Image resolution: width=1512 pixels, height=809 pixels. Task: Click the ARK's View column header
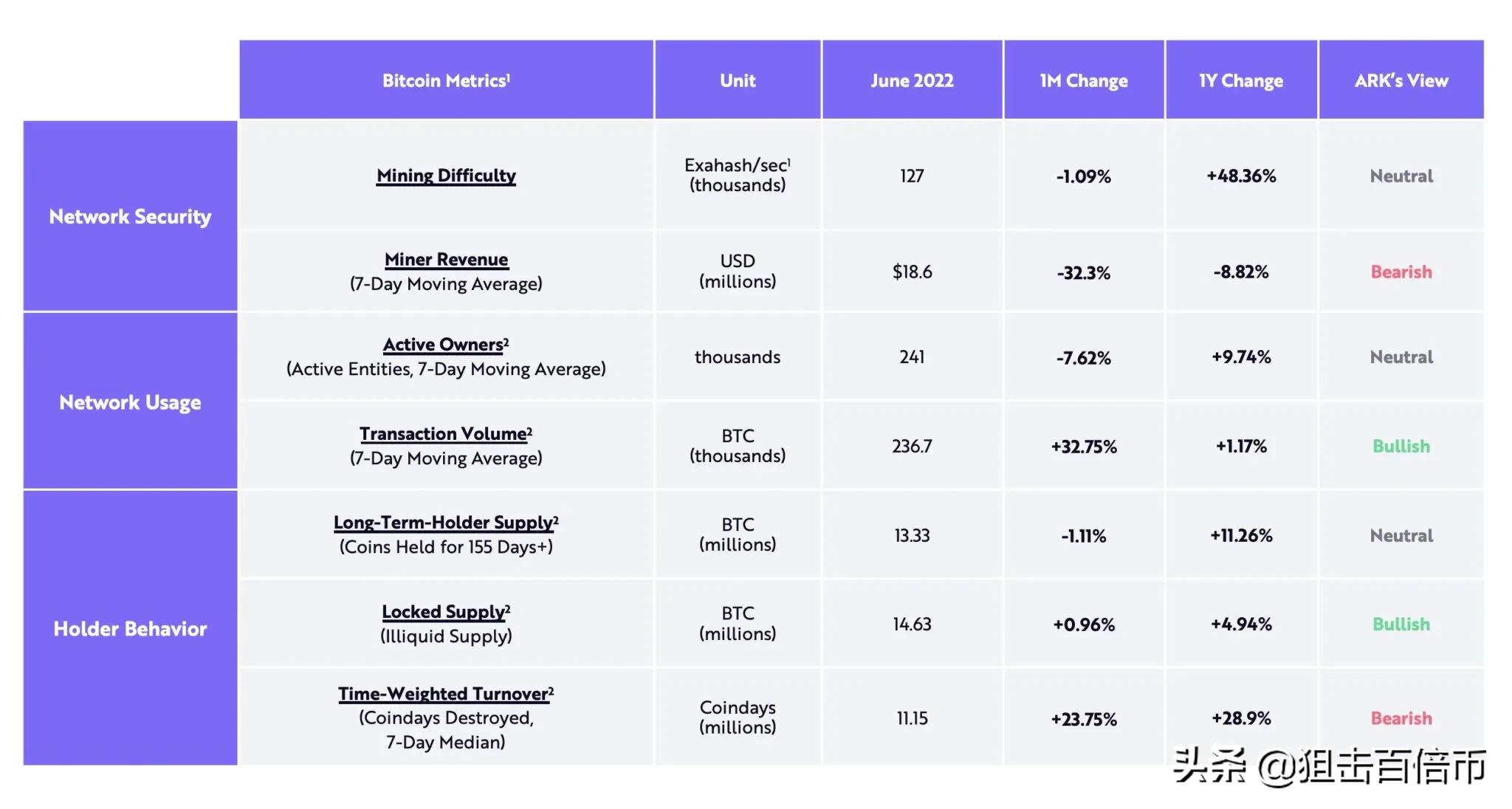[x=1401, y=80]
